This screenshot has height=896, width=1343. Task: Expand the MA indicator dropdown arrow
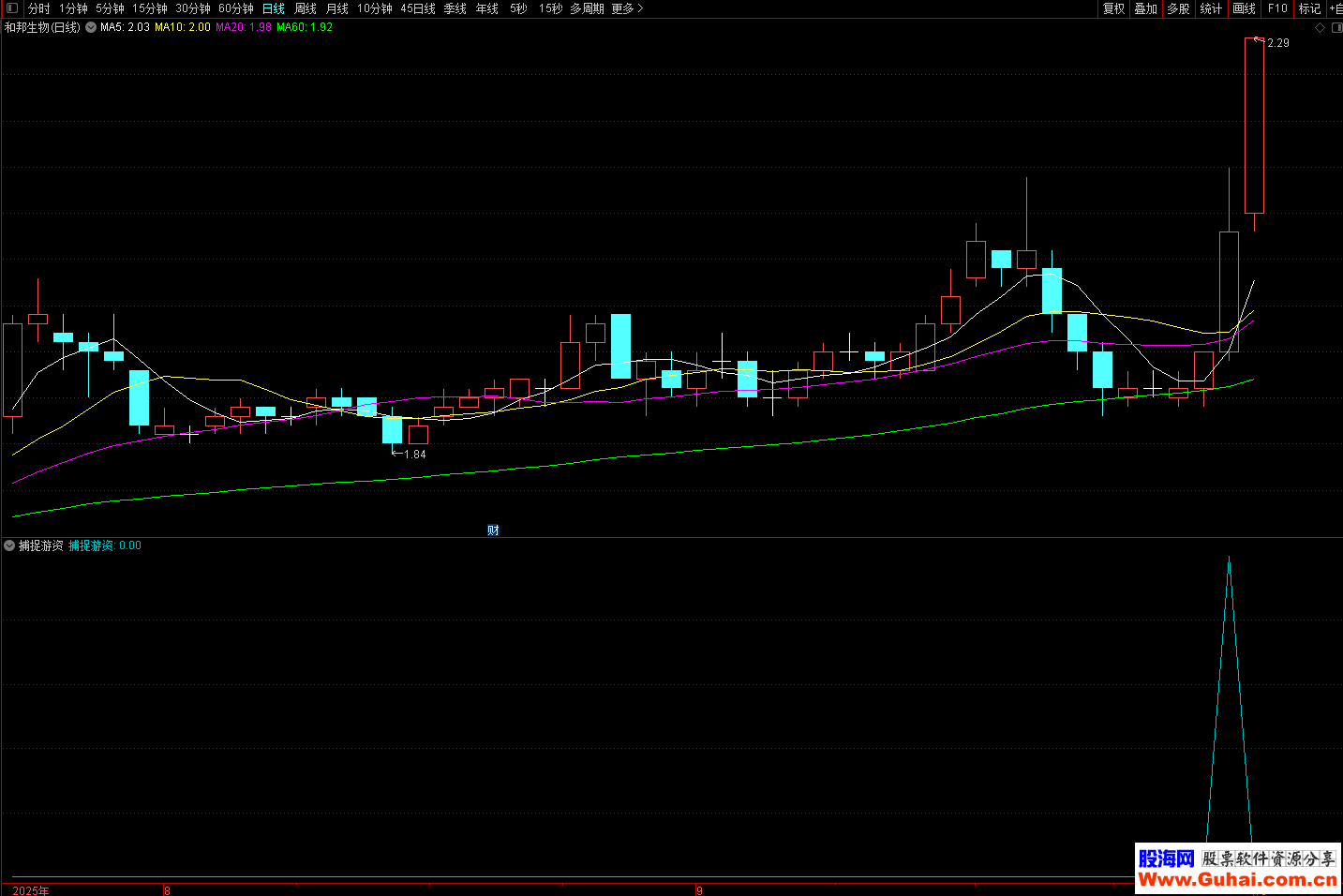pyautogui.click(x=91, y=28)
